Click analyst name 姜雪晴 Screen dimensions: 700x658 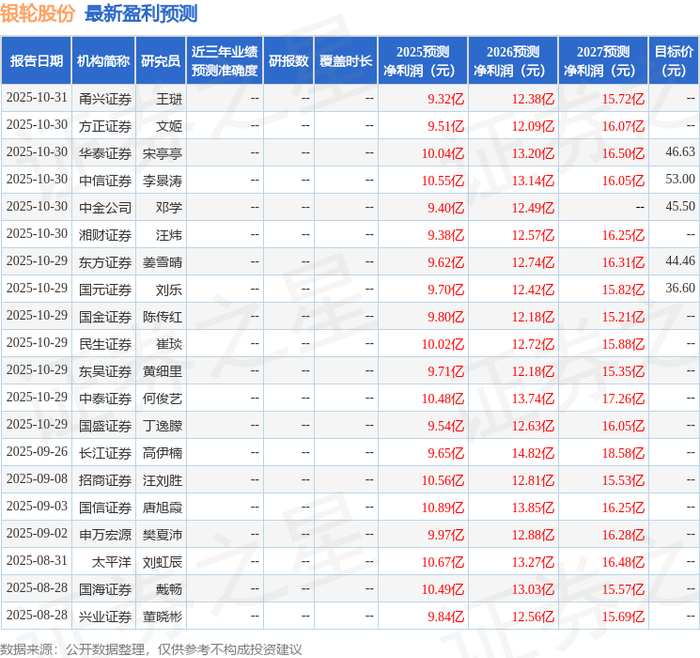(162, 262)
